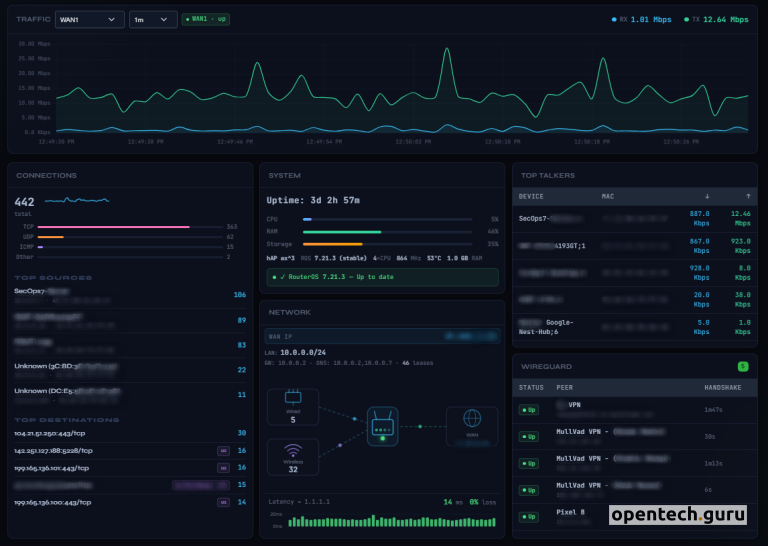The image size is (768, 546).
Task: Click the HANDSHAKE column header in WireGuard
Action: tap(723, 387)
